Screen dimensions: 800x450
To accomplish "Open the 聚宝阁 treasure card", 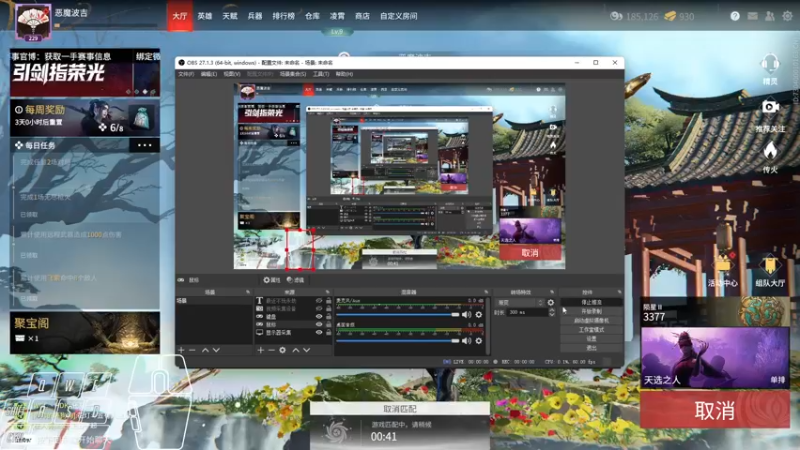I will coord(85,333).
